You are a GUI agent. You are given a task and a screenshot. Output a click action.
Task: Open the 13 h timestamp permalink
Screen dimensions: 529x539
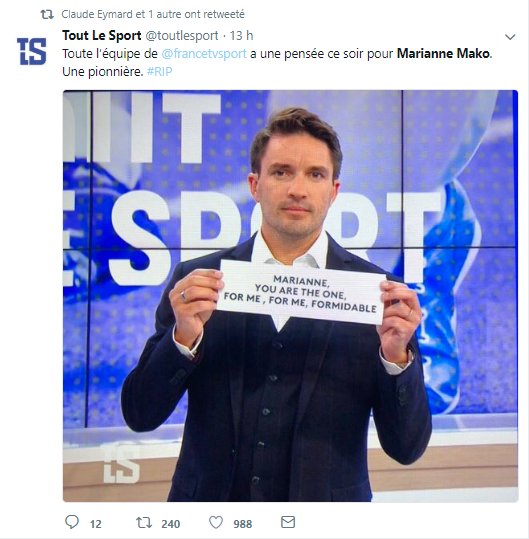point(241,35)
